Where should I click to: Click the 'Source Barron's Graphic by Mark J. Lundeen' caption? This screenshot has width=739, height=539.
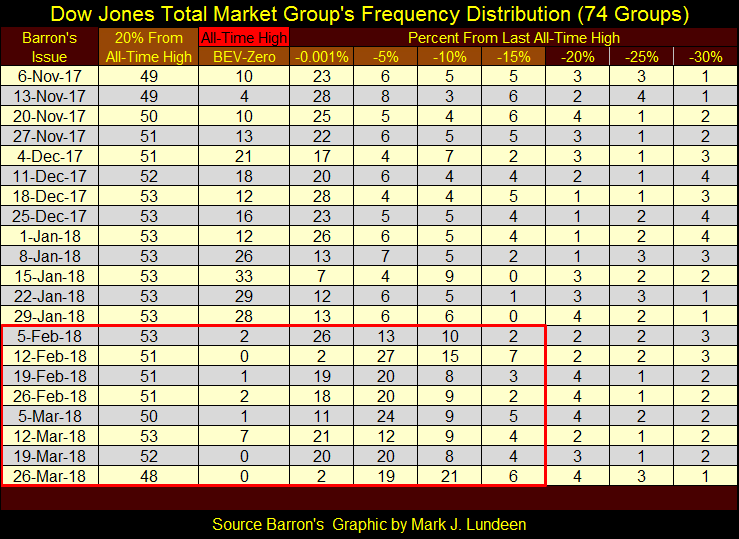369,523
